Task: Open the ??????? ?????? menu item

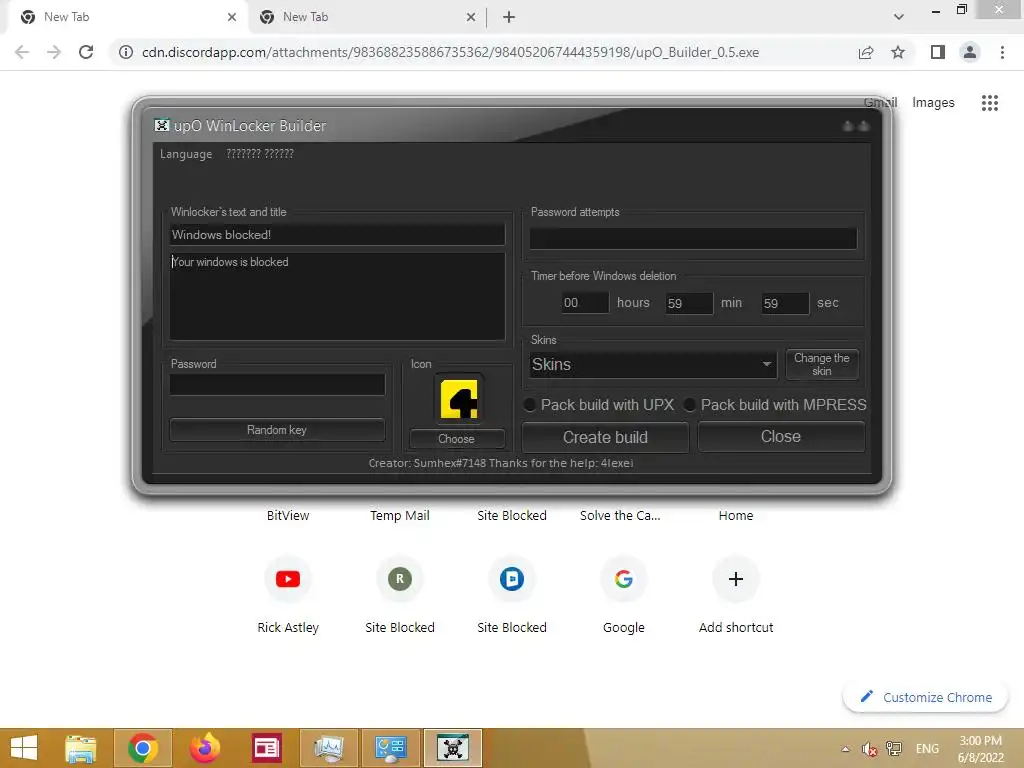Action: [x=260, y=154]
